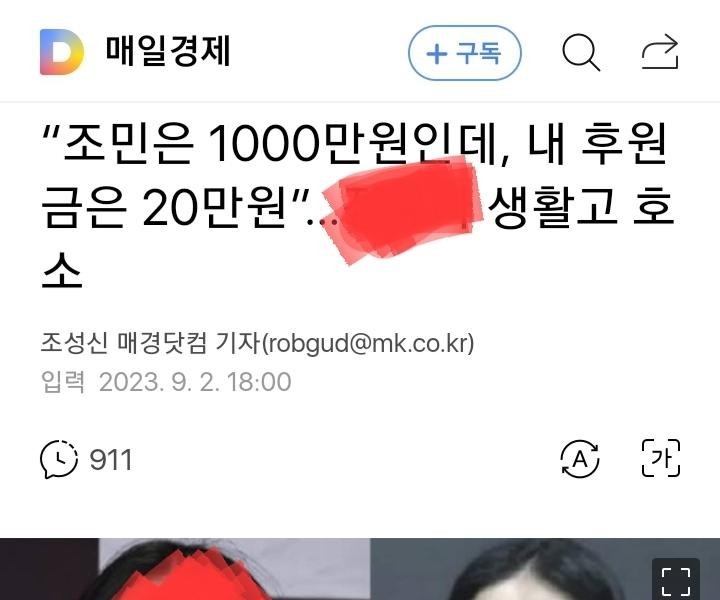Open the left article photo
The image size is (720, 600).
click(x=185, y=569)
